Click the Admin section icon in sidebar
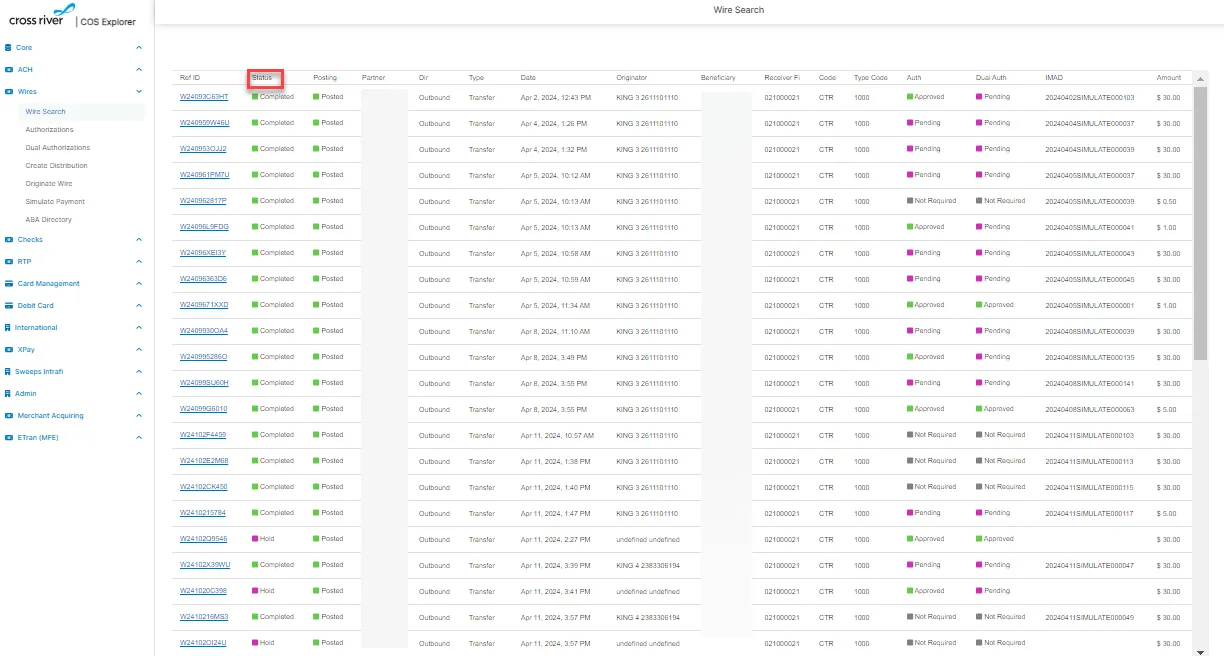Image resolution: width=1224 pixels, height=656 pixels. click(x=8, y=393)
